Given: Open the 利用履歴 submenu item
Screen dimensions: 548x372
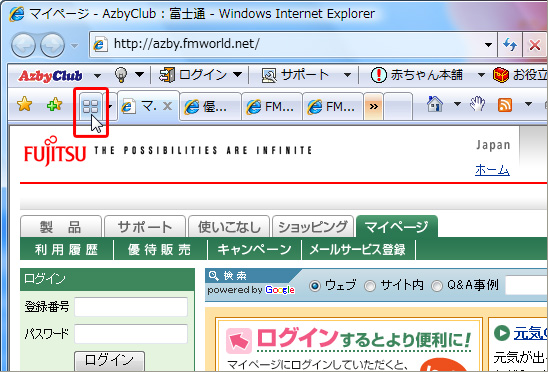Looking at the screenshot, I should coord(66,250).
